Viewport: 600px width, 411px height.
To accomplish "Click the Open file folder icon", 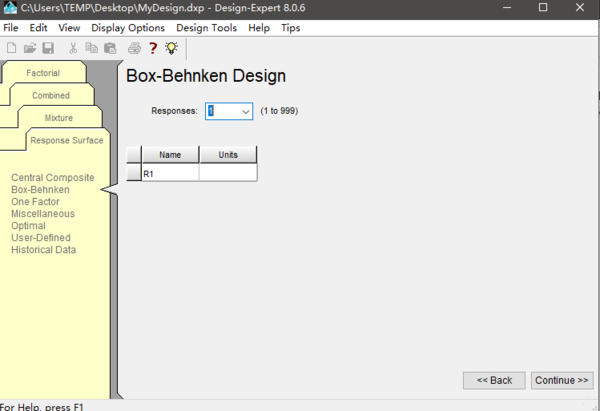I will coord(29,48).
